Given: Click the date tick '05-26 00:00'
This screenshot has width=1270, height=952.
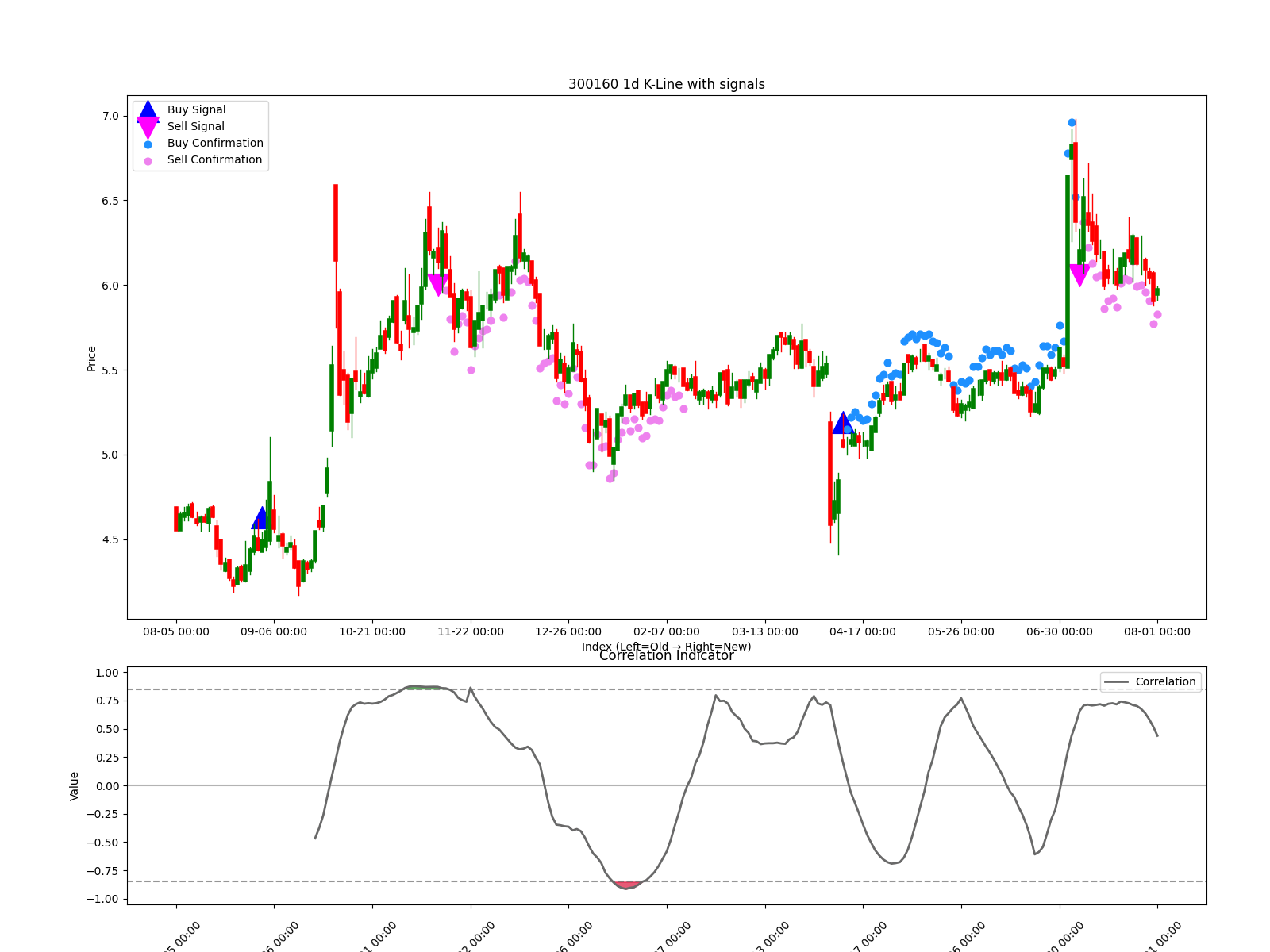Looking at the screenshot, I should click(x=961, y=631).
